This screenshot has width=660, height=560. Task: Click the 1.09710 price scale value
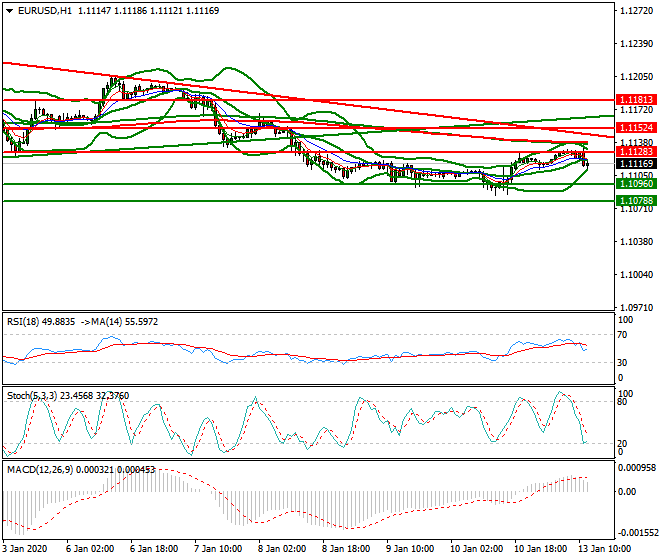tap(637, 308)
